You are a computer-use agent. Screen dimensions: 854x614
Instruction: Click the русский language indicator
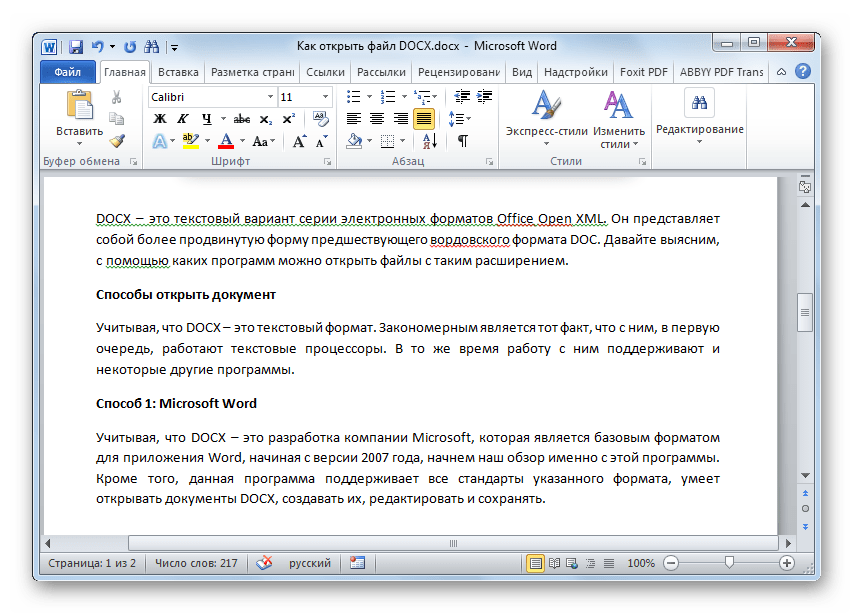tap(310, 563)
